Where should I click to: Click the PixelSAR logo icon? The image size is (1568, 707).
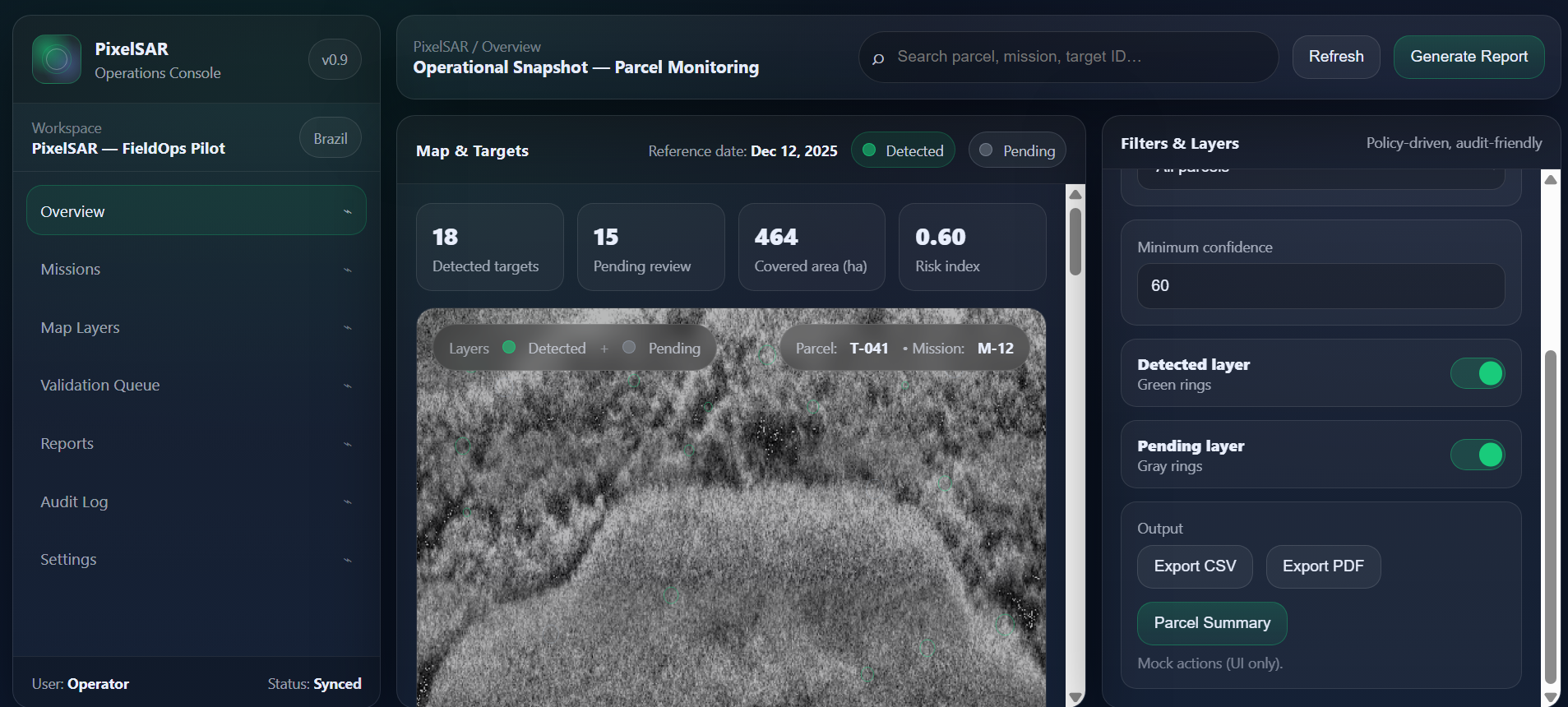(57, 59)
